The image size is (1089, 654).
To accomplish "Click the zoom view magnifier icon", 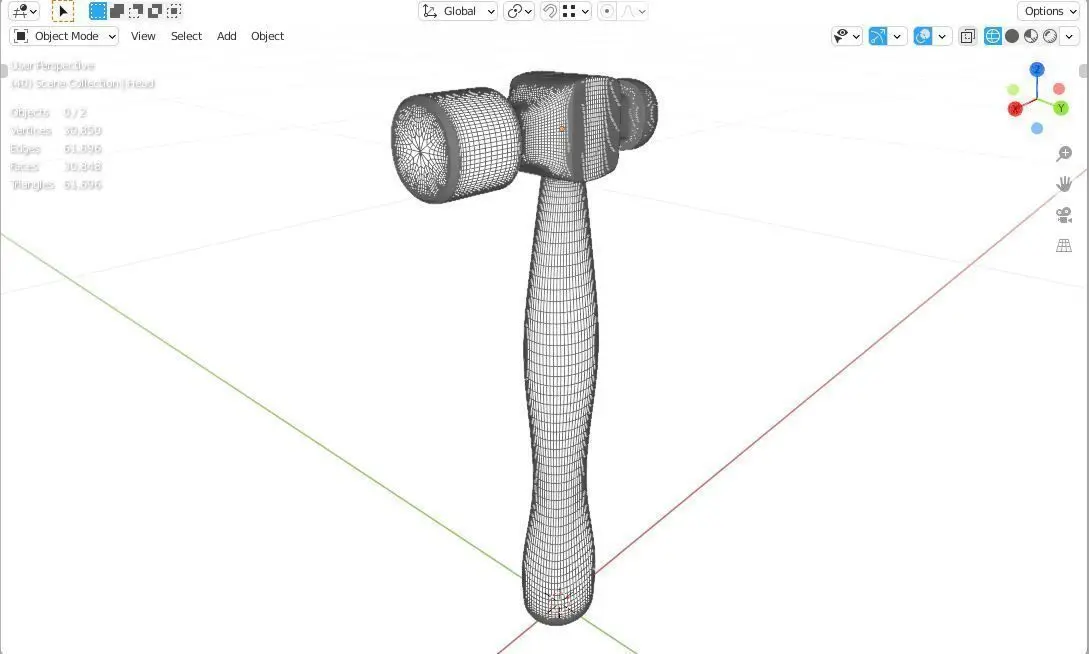I will coord(1064,153).
